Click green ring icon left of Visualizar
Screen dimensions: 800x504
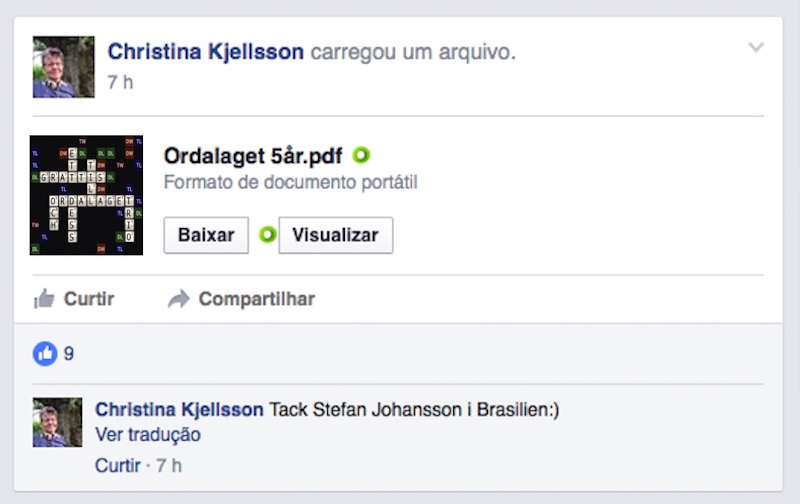tap(267, 235)
